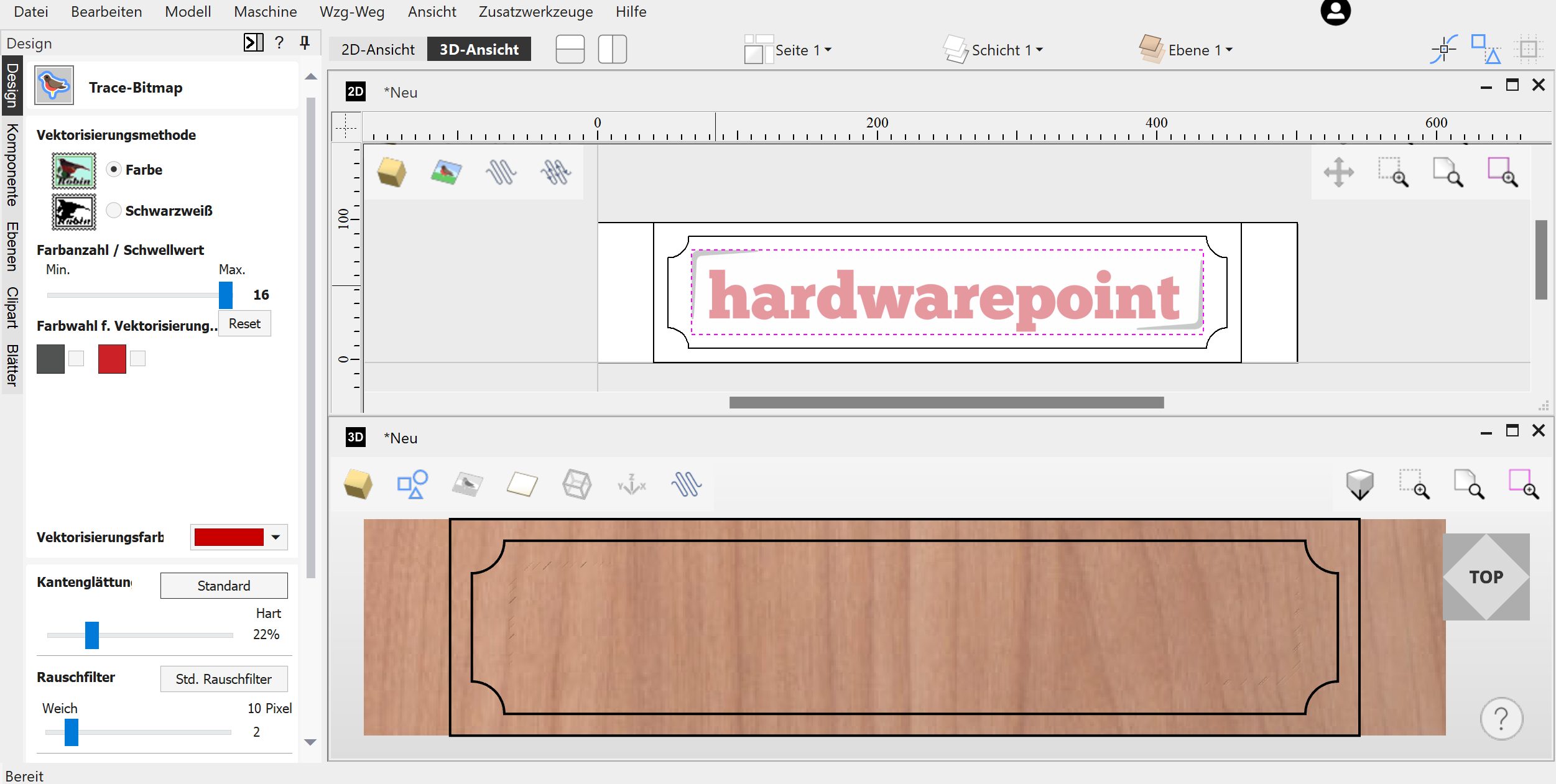Select Farbe vectorization method
The height and width of the screenshot is (784, 1556).
coord(114,169)
